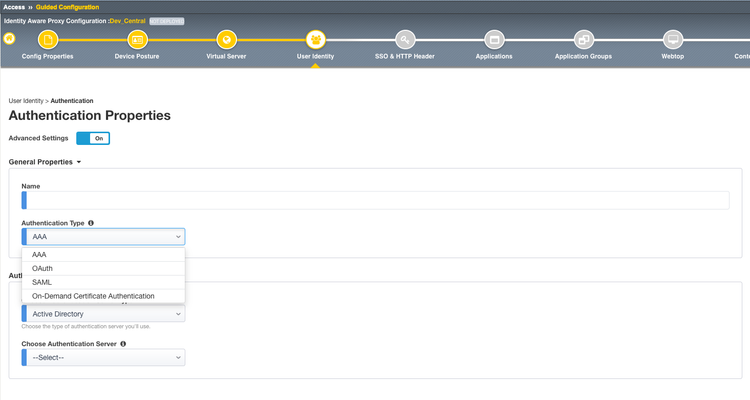Viewport: 750px width, 400px height.
Task: Collapse the General Properties section
Action: pos(44,162)
